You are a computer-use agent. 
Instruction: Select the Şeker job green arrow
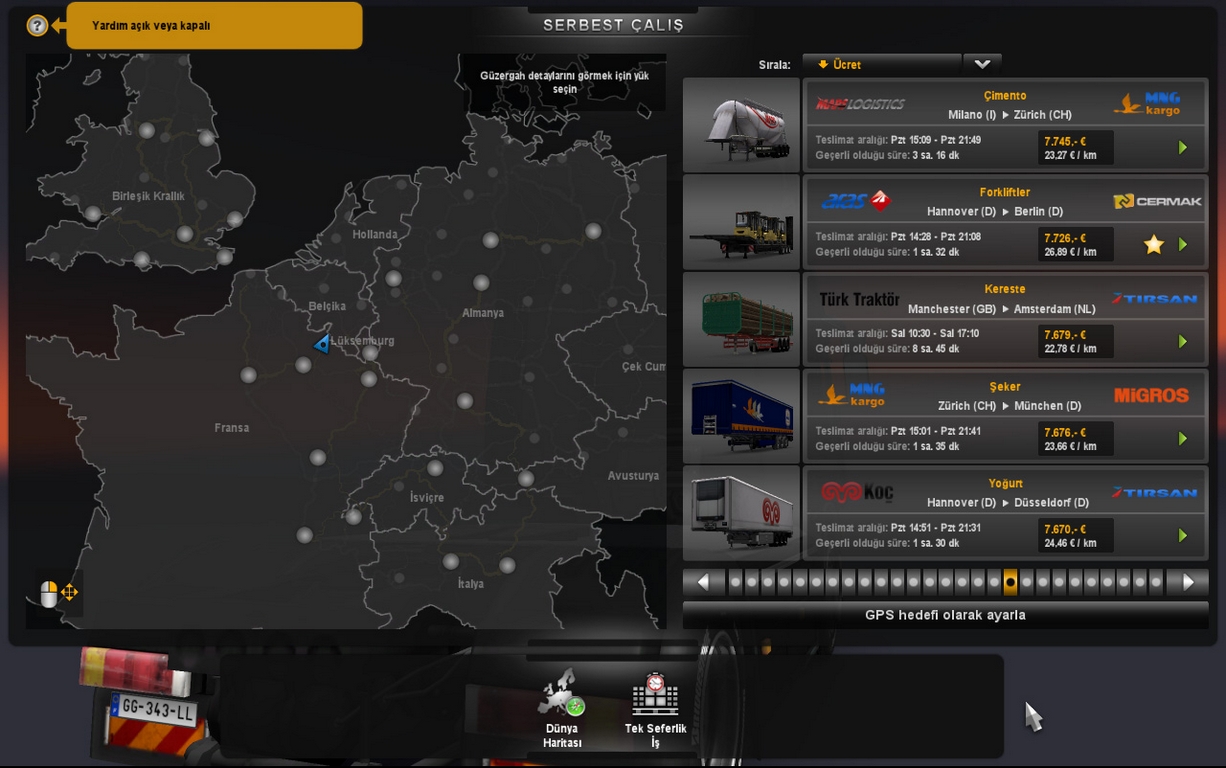[1182, 439]
